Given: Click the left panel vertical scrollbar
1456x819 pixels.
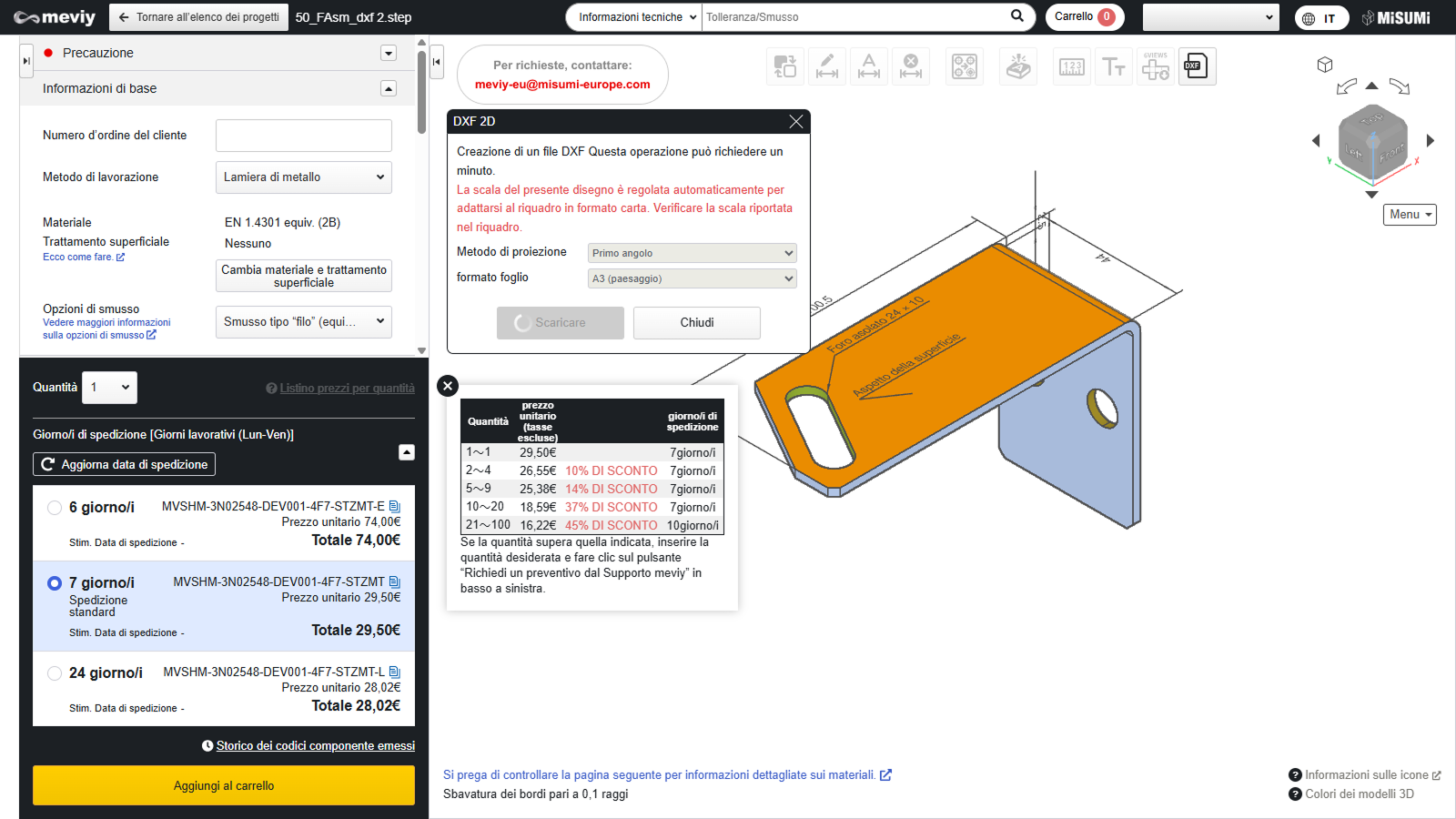Looking at the screenshot, I should pyautogui.click(x=421, y=91).
